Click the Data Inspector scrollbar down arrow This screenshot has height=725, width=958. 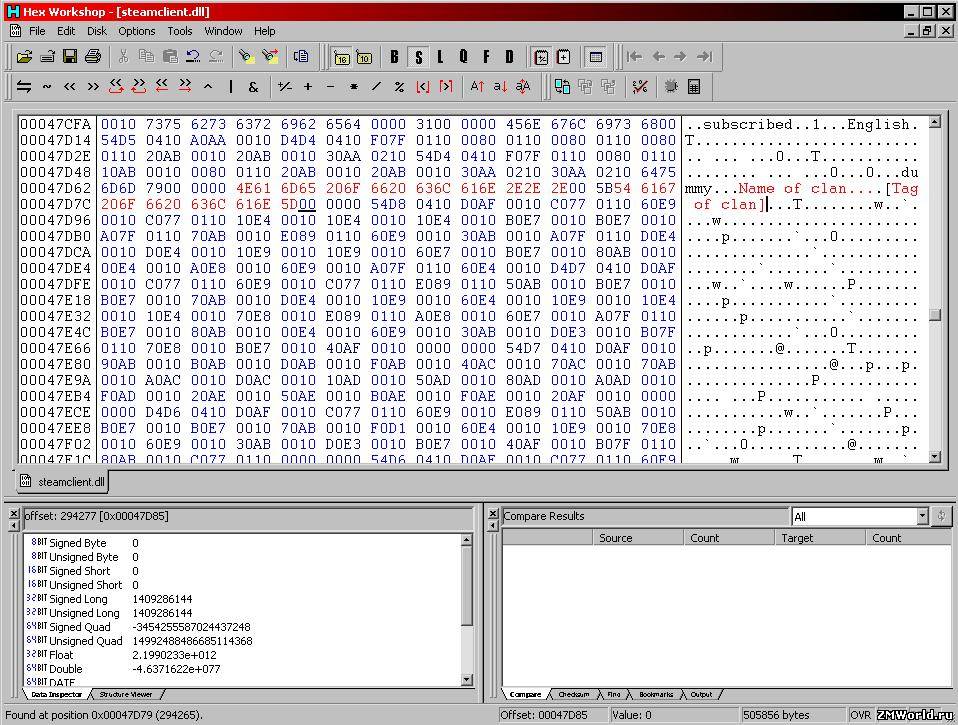[x=467, y=680]
